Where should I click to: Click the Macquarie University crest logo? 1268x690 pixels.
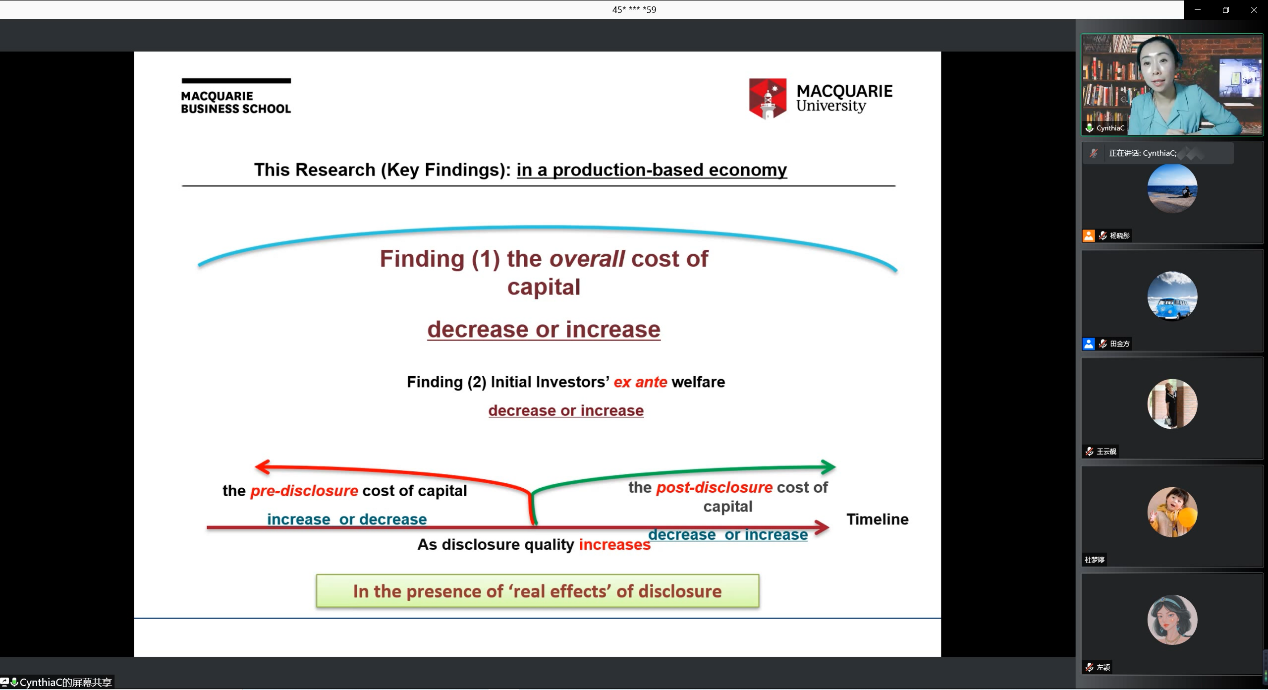tap(768, 98)
